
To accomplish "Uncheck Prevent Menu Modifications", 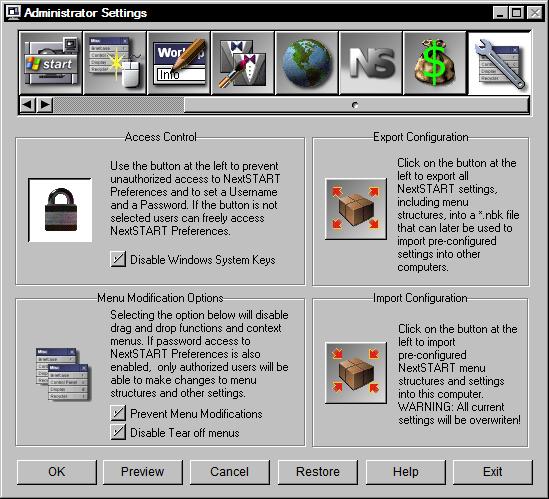I will coord(118,413).
